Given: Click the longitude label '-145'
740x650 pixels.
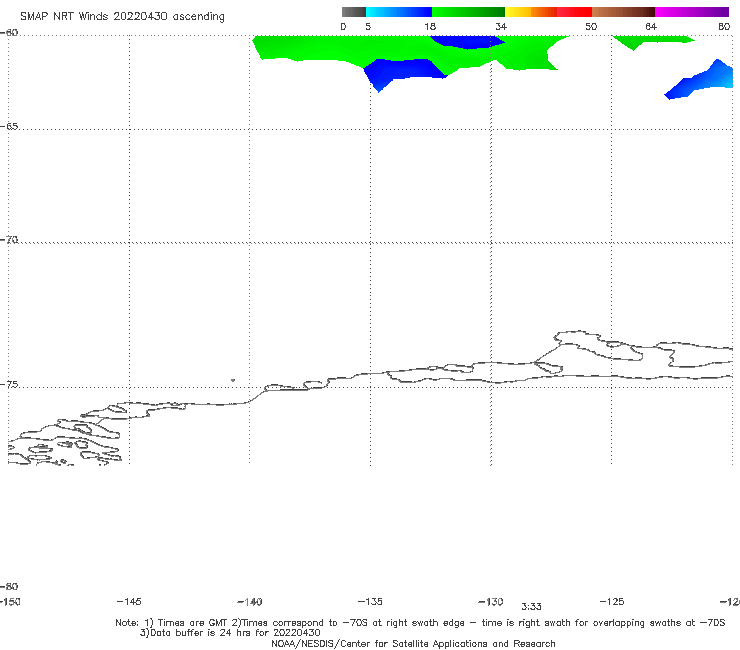Looking at the screenshot, I should [x=129, y=601].
